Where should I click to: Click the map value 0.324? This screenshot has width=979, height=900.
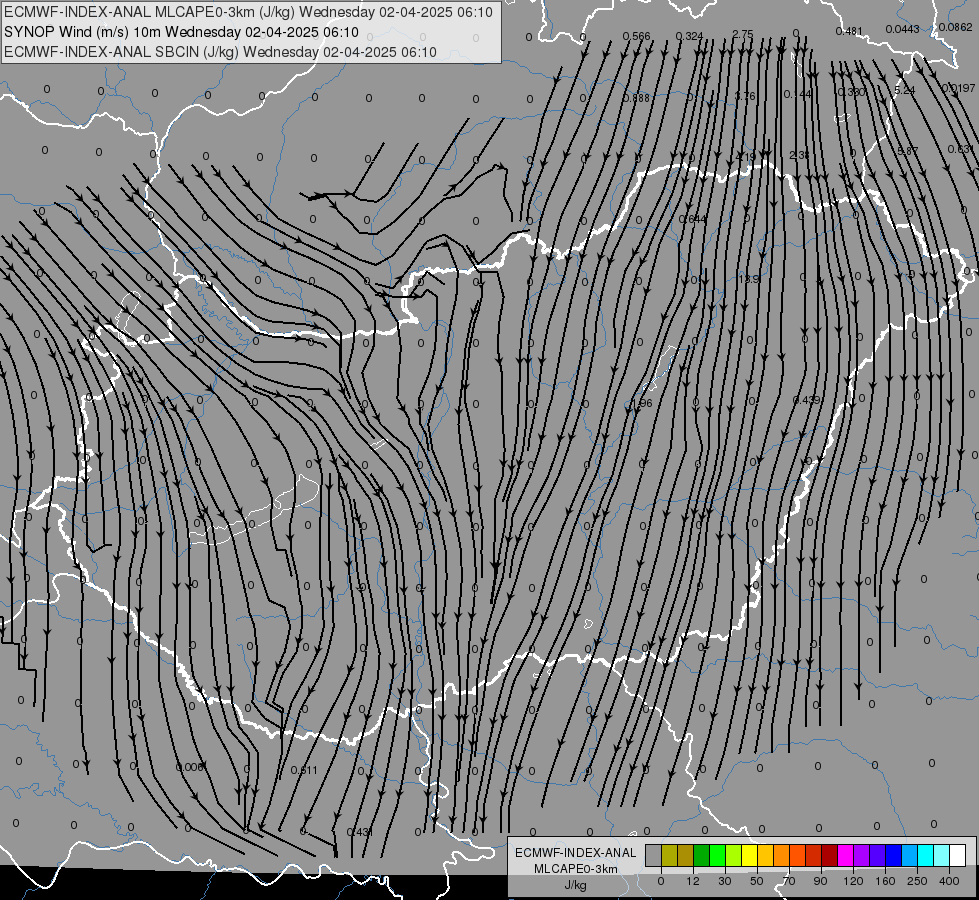pos(689,36)
